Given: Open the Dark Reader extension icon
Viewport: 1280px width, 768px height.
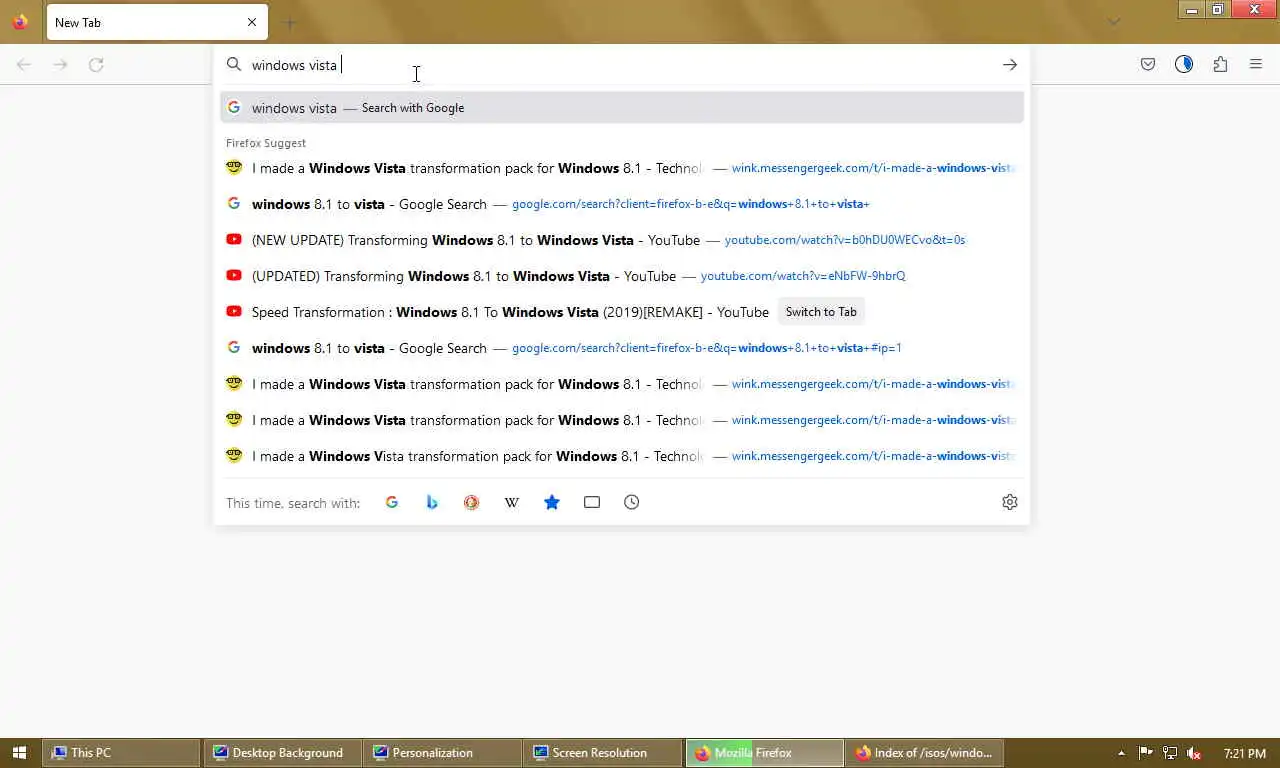Looking at the screenshot, I should [x=1184, y=64].
